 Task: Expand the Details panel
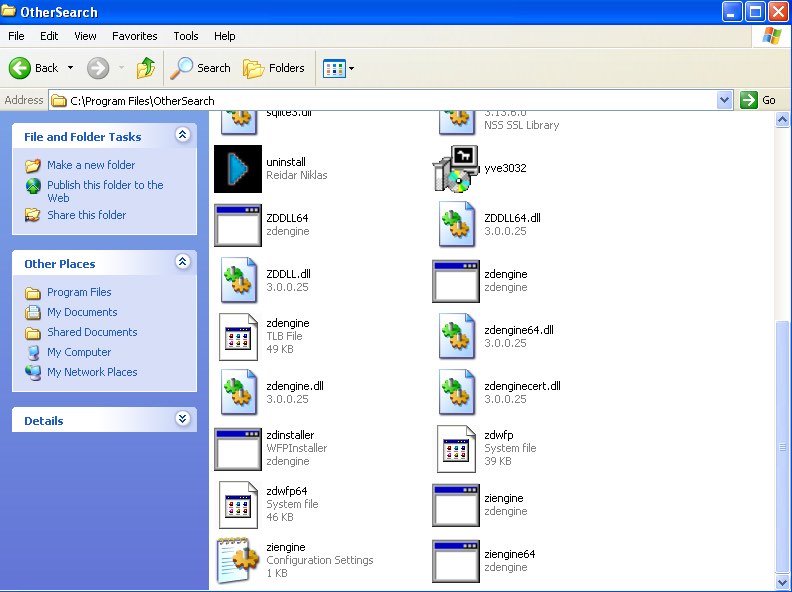[x=182, y=419]
